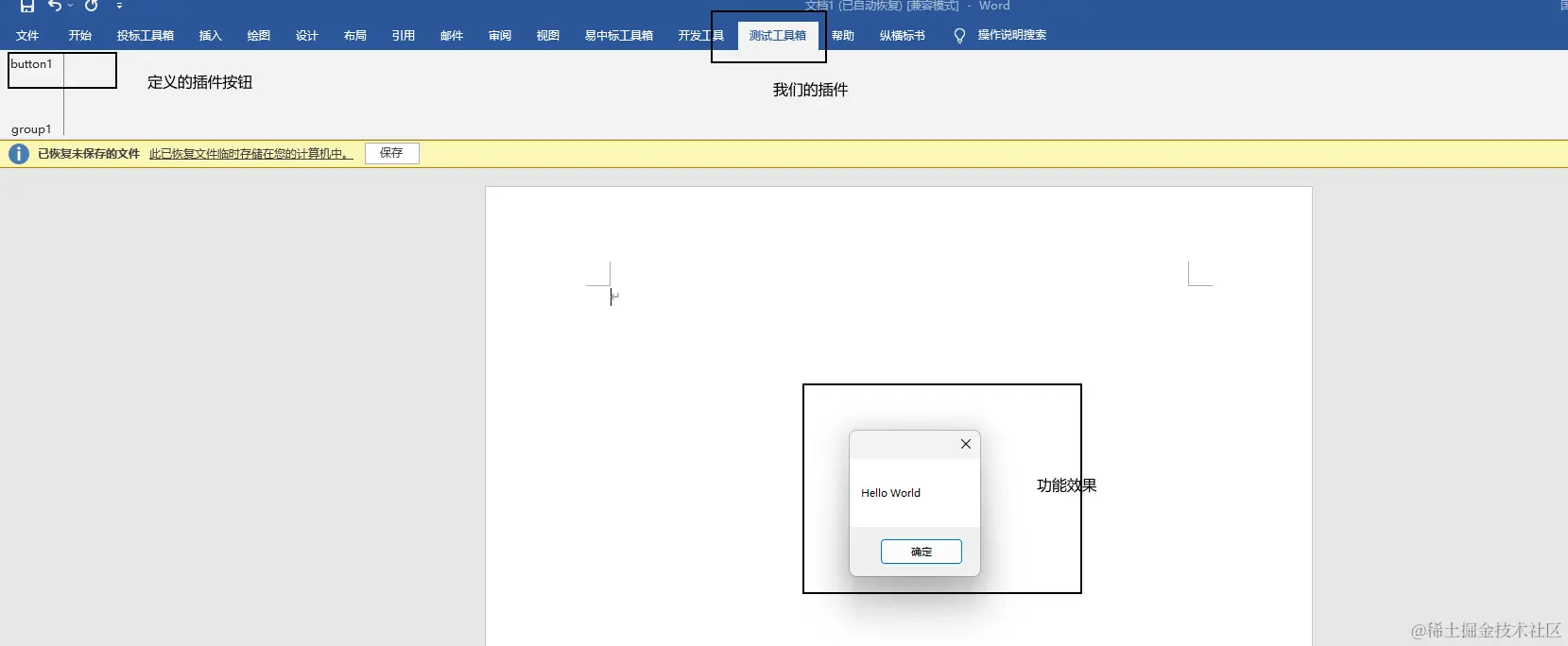
Task: Switch to the 插入 ribbon tab
Action: click(211, 36)
